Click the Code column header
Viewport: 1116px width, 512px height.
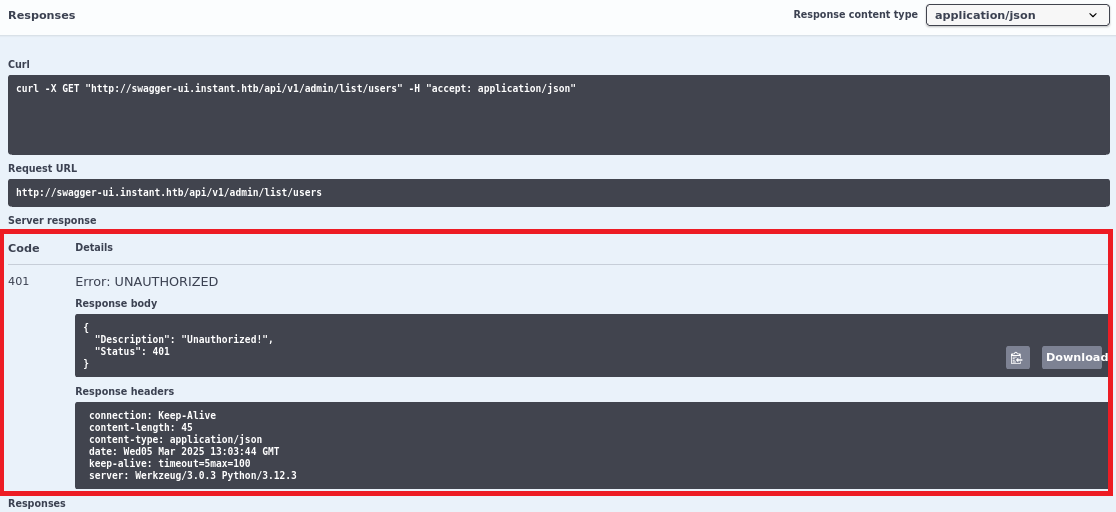24,248
